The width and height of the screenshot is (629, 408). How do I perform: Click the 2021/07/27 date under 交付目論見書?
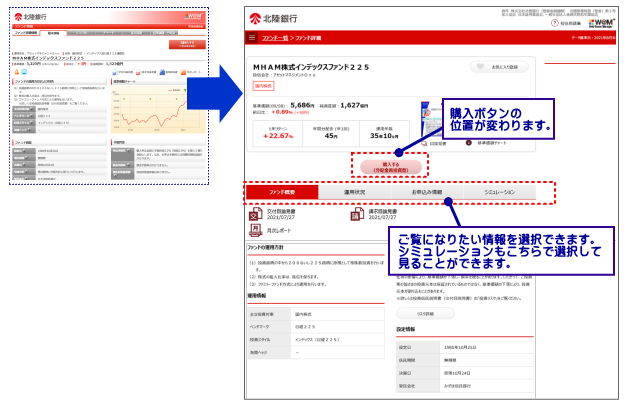click(x=281, y=217)
